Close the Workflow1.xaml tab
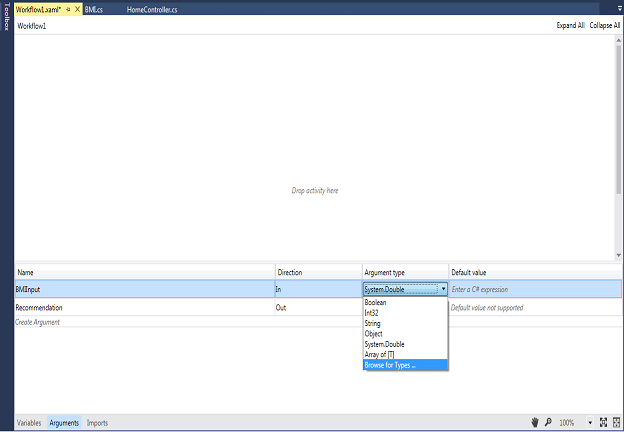This screenshot has height=432, width=624. [78, 9]
